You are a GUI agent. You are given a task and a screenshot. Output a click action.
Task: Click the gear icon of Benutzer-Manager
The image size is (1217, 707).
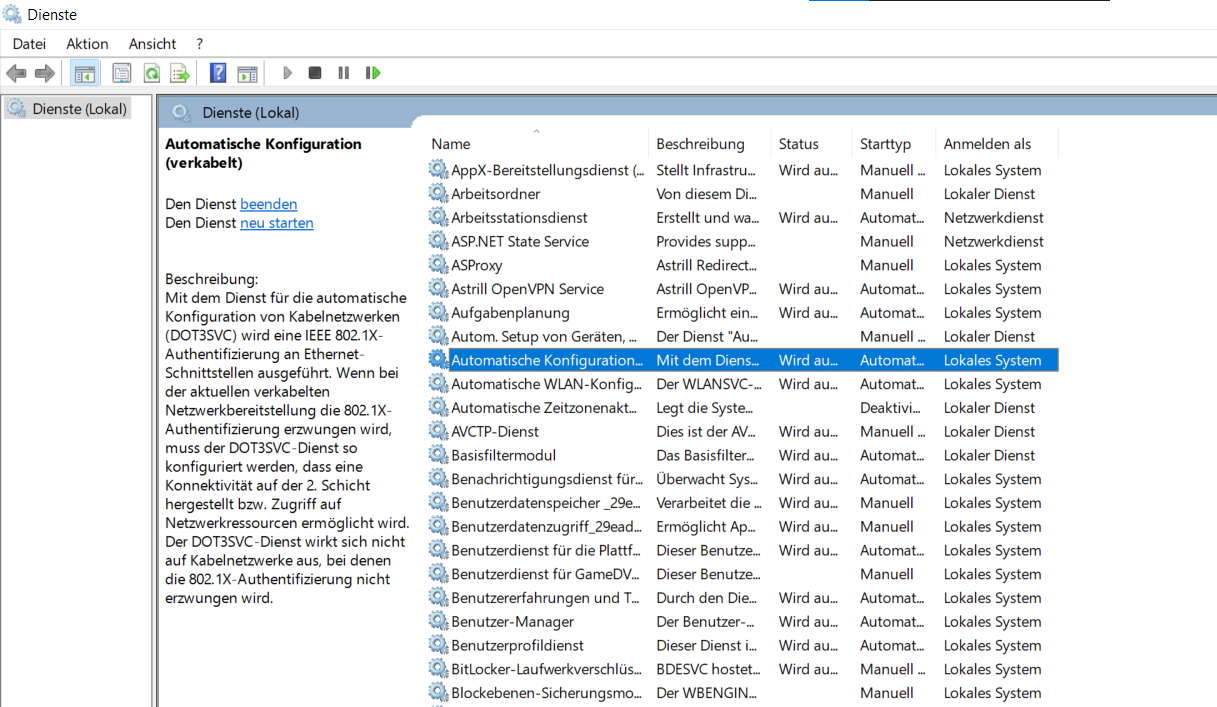pos(438,621)
